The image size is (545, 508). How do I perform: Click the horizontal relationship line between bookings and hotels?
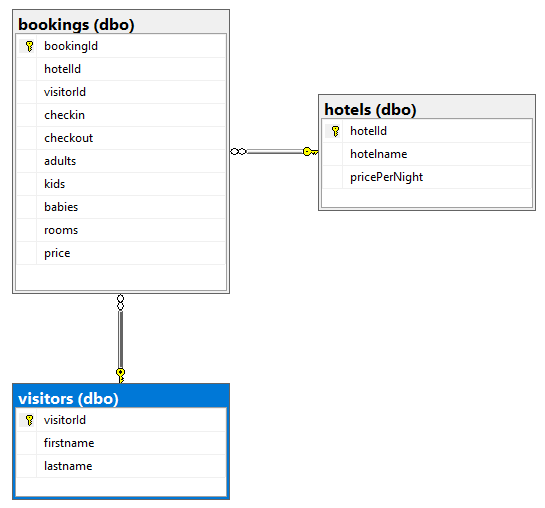click(x=275, y=151)
